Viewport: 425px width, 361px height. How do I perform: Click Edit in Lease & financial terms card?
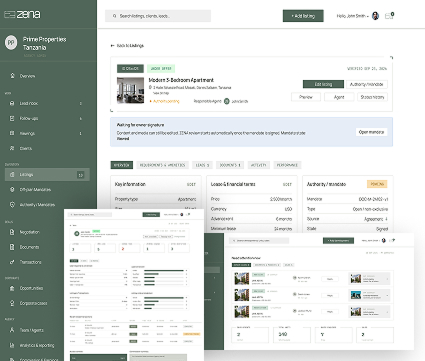point(287,184)
